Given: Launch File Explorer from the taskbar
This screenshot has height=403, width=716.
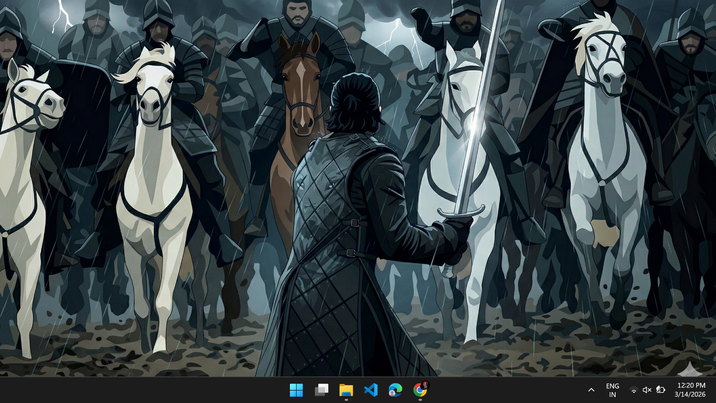Looking at the screenshot, I should pyautogui.click(x=346, y=390).
